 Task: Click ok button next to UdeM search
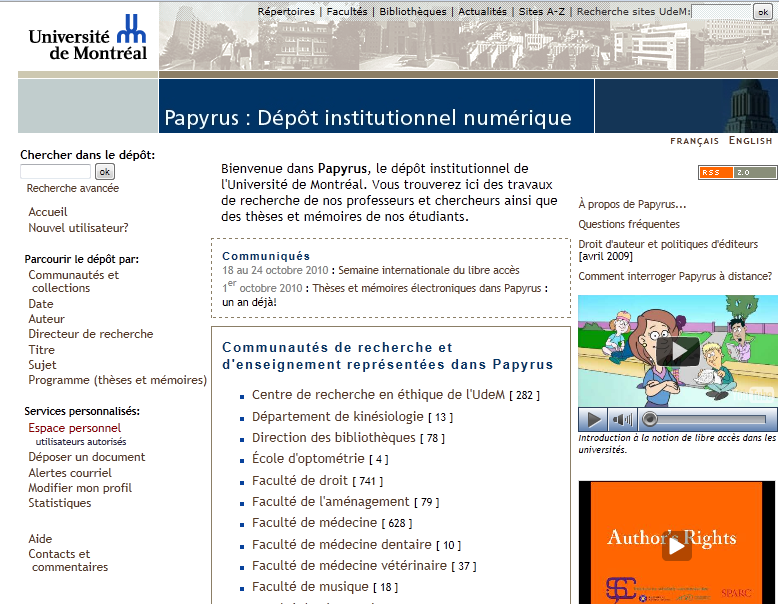[763, 12]
